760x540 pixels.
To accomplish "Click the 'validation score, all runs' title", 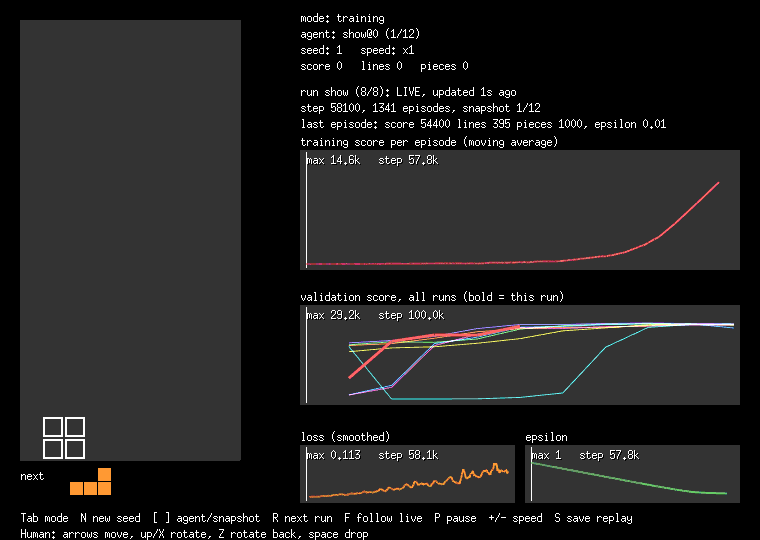I will [432, 297].
